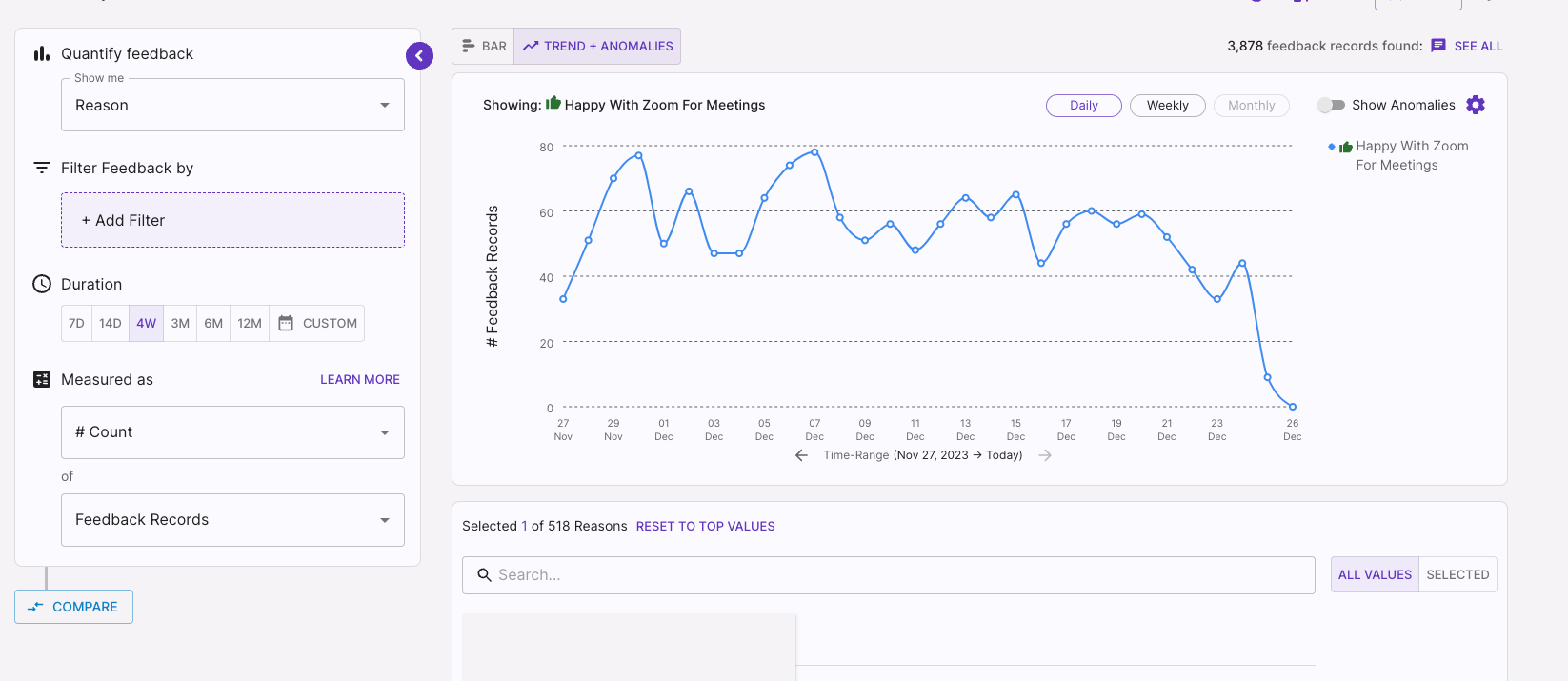This screenshot has height=681, width=1568.
Task: Collapse the sidebar with the purple chevron button
Action: [x=419, y=56]
